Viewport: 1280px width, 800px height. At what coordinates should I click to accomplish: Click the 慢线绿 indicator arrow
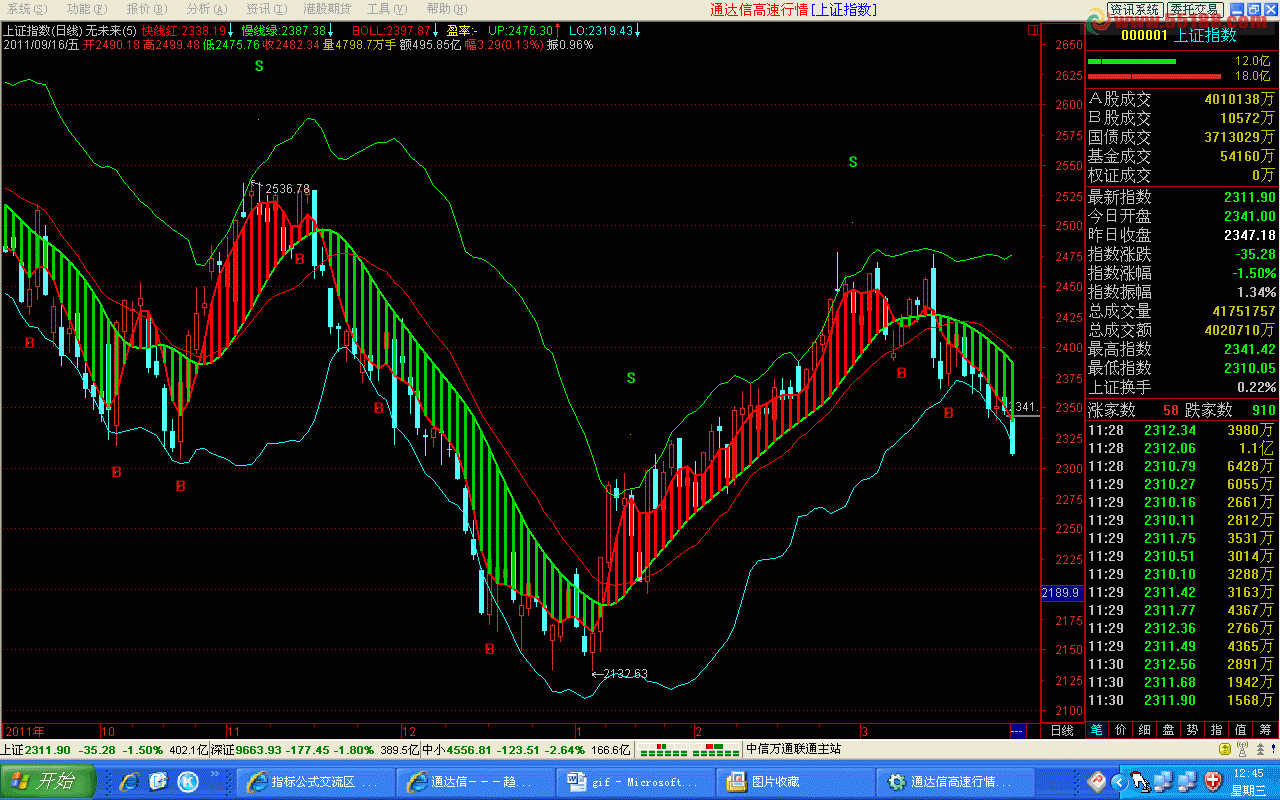point(331,31)
